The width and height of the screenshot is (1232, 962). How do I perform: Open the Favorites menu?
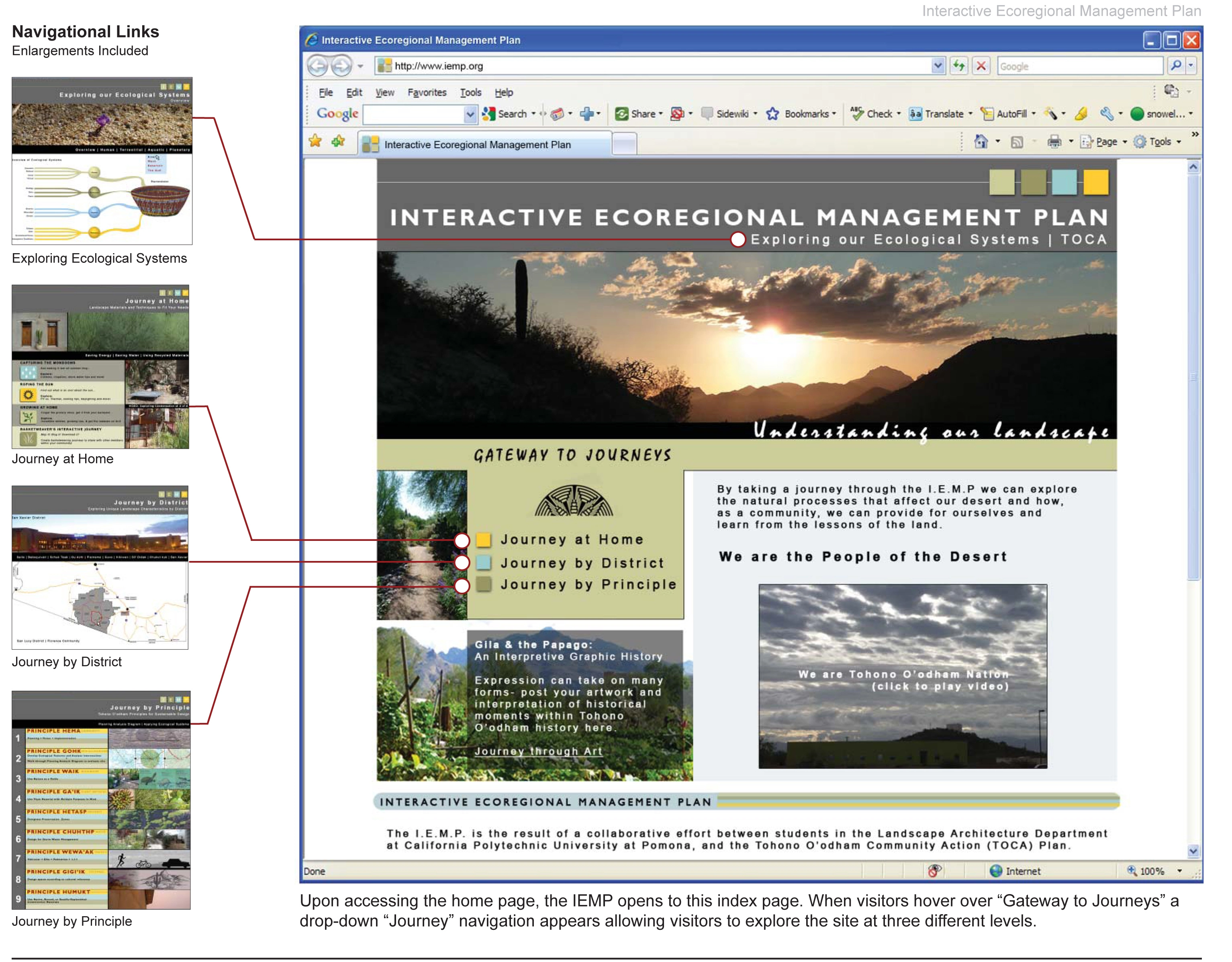427,92
